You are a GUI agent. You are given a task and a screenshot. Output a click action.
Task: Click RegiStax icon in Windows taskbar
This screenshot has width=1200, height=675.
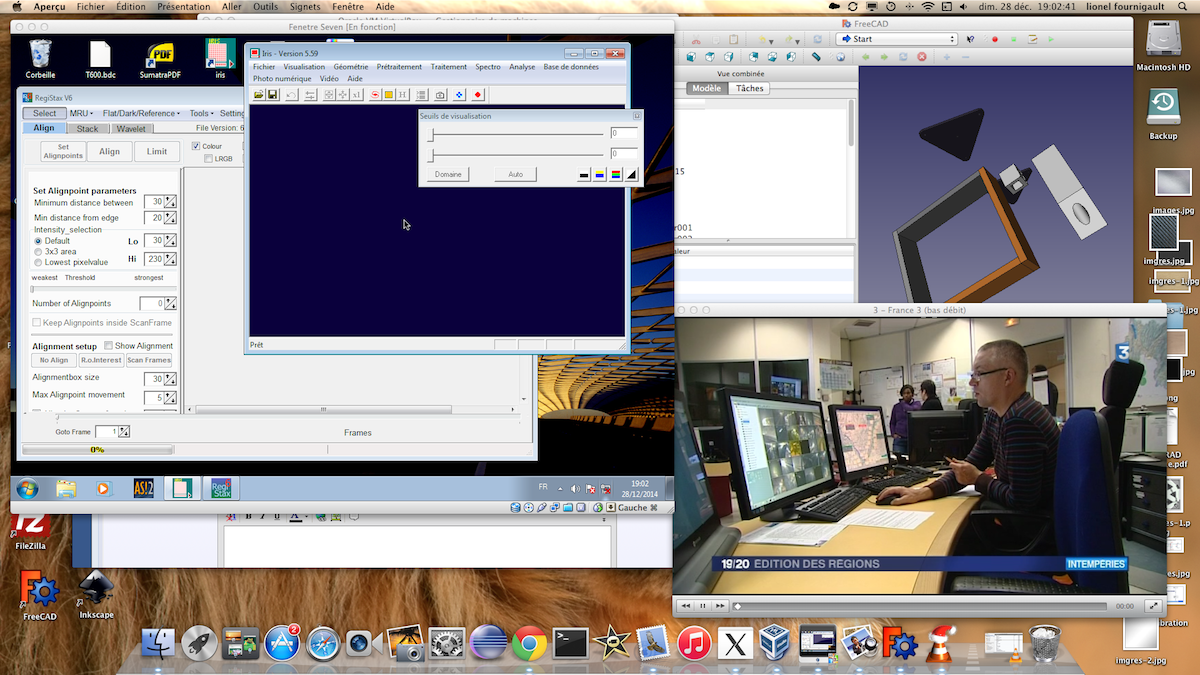pyautogui.click(x=220, y=489)
